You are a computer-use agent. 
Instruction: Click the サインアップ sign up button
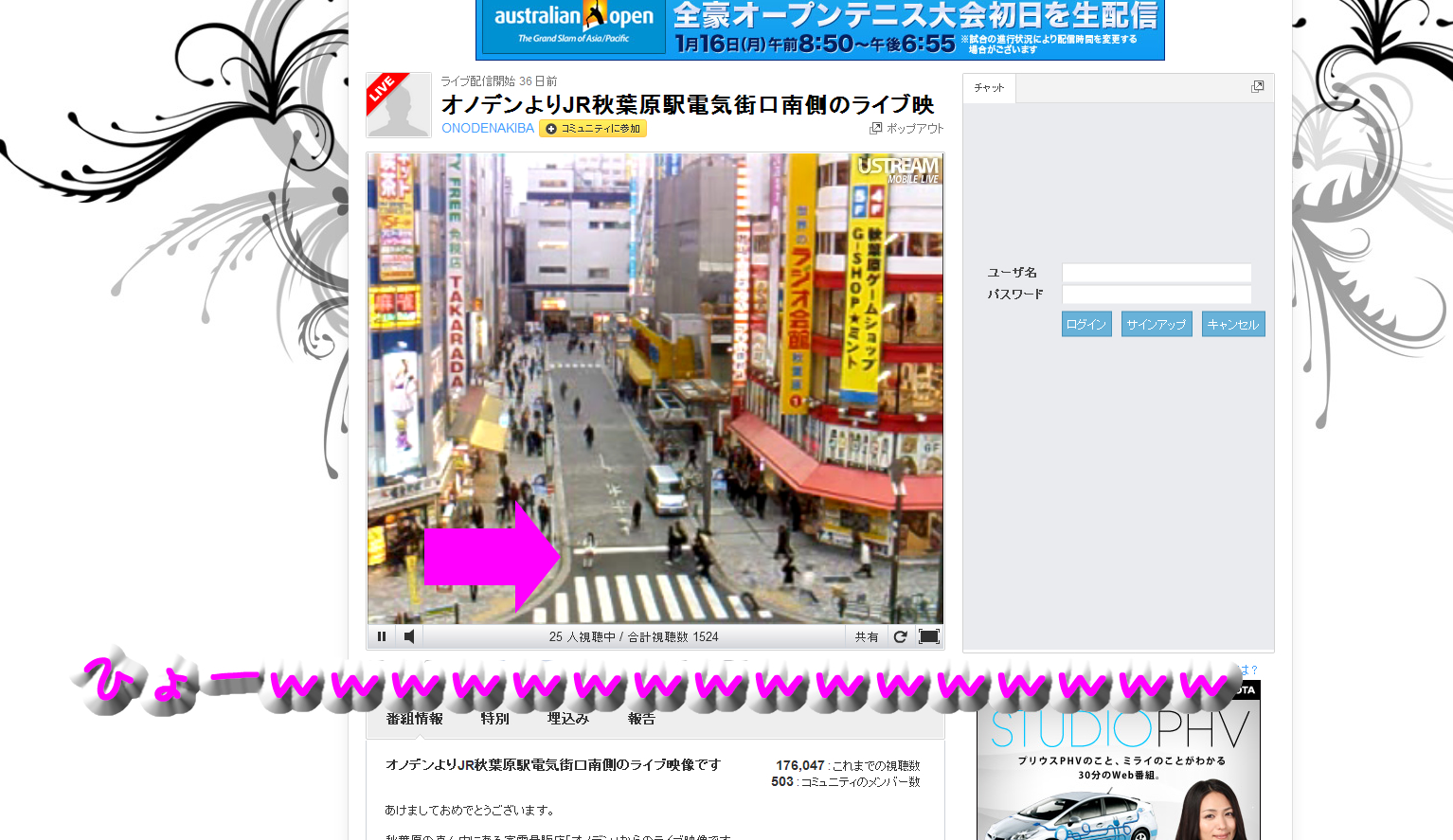pyautogui.click(x=1157, y=324)
